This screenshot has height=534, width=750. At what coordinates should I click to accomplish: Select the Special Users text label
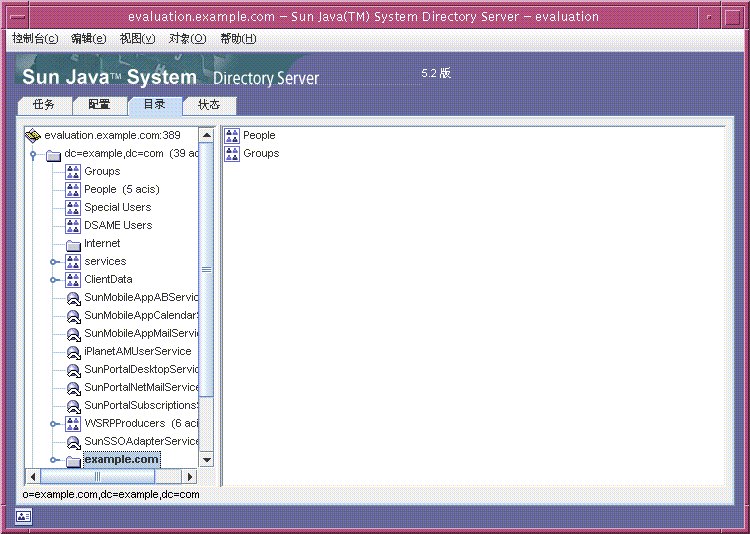tap(118, 208)
